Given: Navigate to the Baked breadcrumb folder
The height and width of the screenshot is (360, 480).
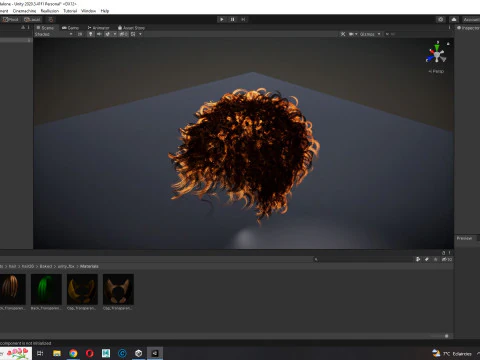Looking at the screenshot, I should (x=46, y=266).
